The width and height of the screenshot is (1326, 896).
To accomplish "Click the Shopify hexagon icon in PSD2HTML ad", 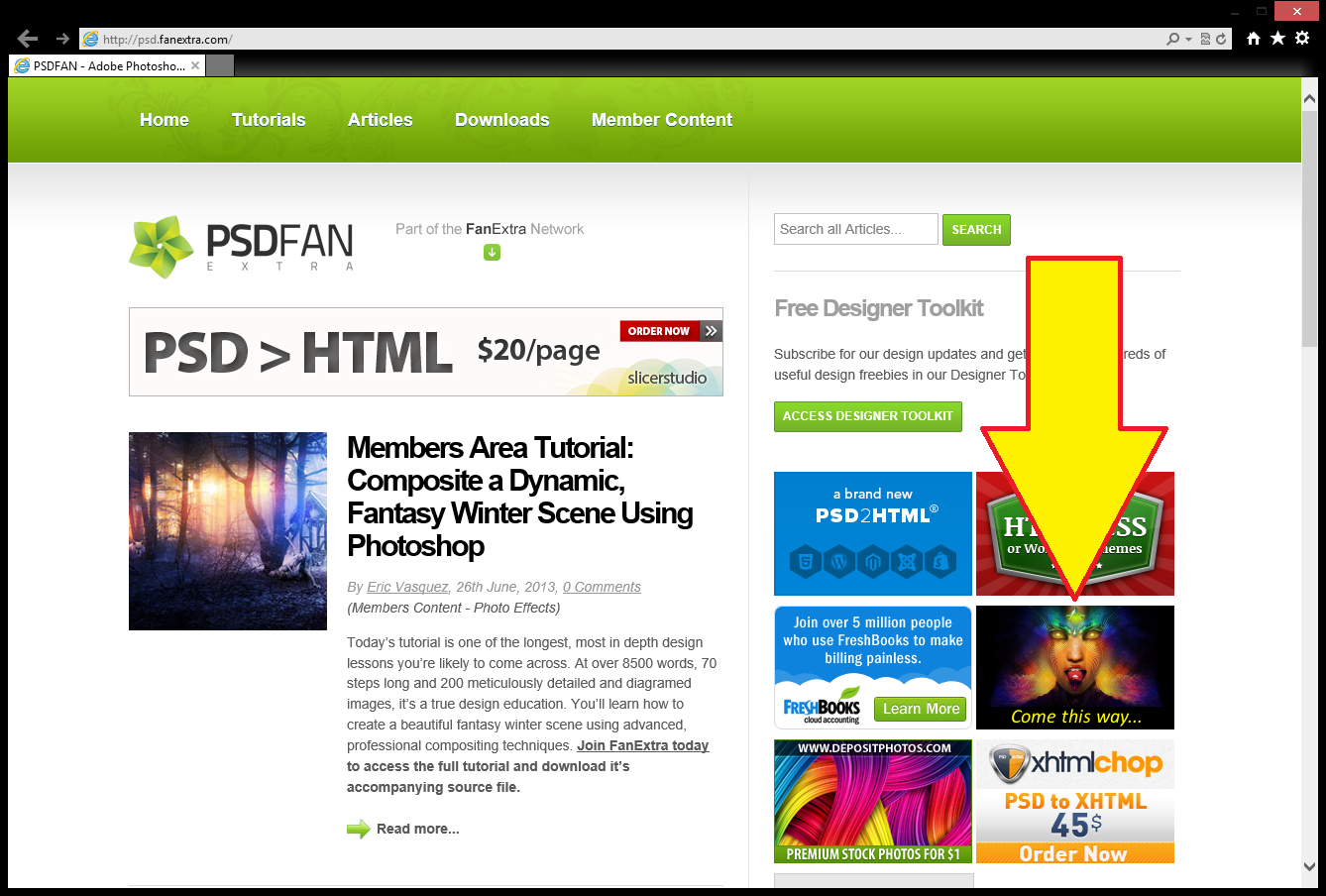I will pos(939,562).
